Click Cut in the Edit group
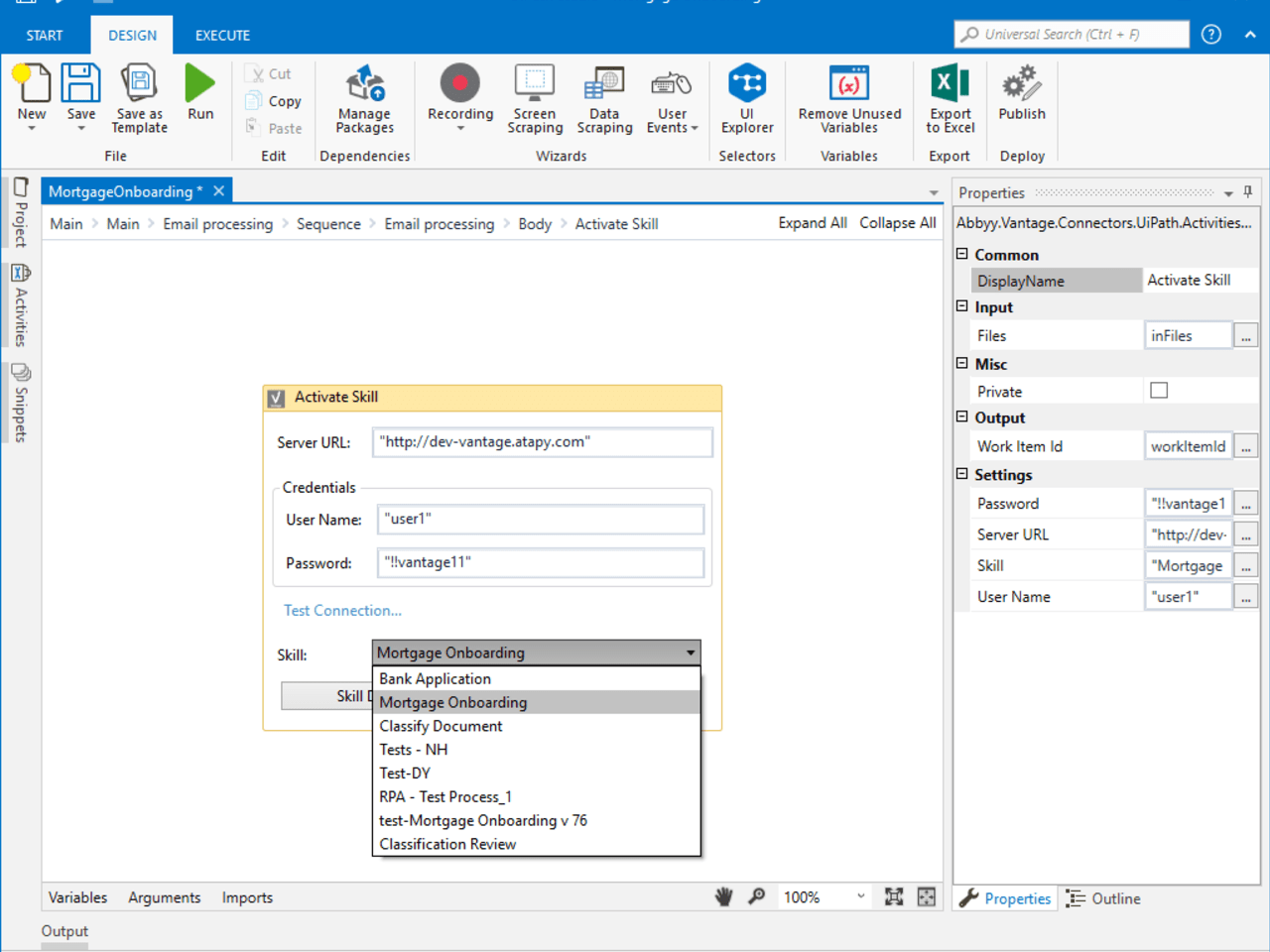Screen dimensions: 1270x952 [x=269, y=73]
